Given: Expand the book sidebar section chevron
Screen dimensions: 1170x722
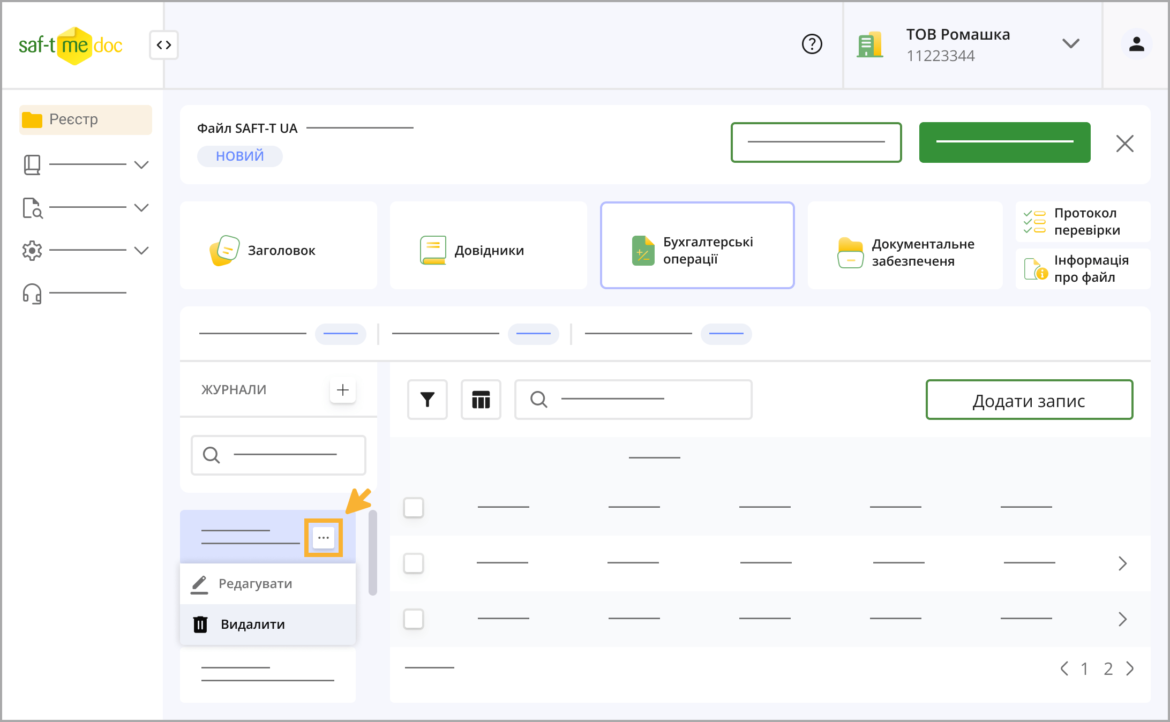Looking at the screenshot, I should point(141,165).
